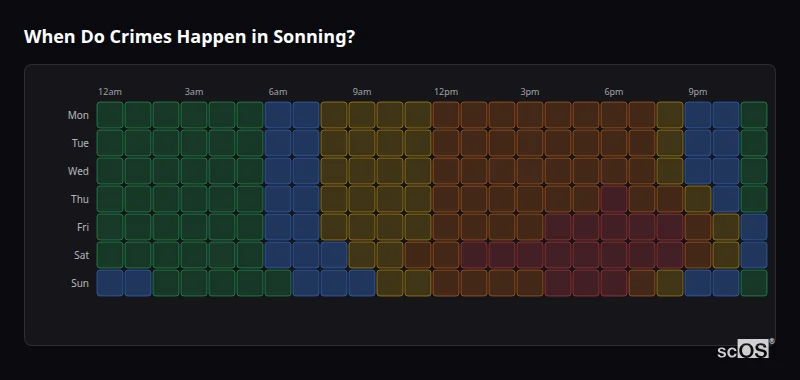Click the Wed row label

78,171
